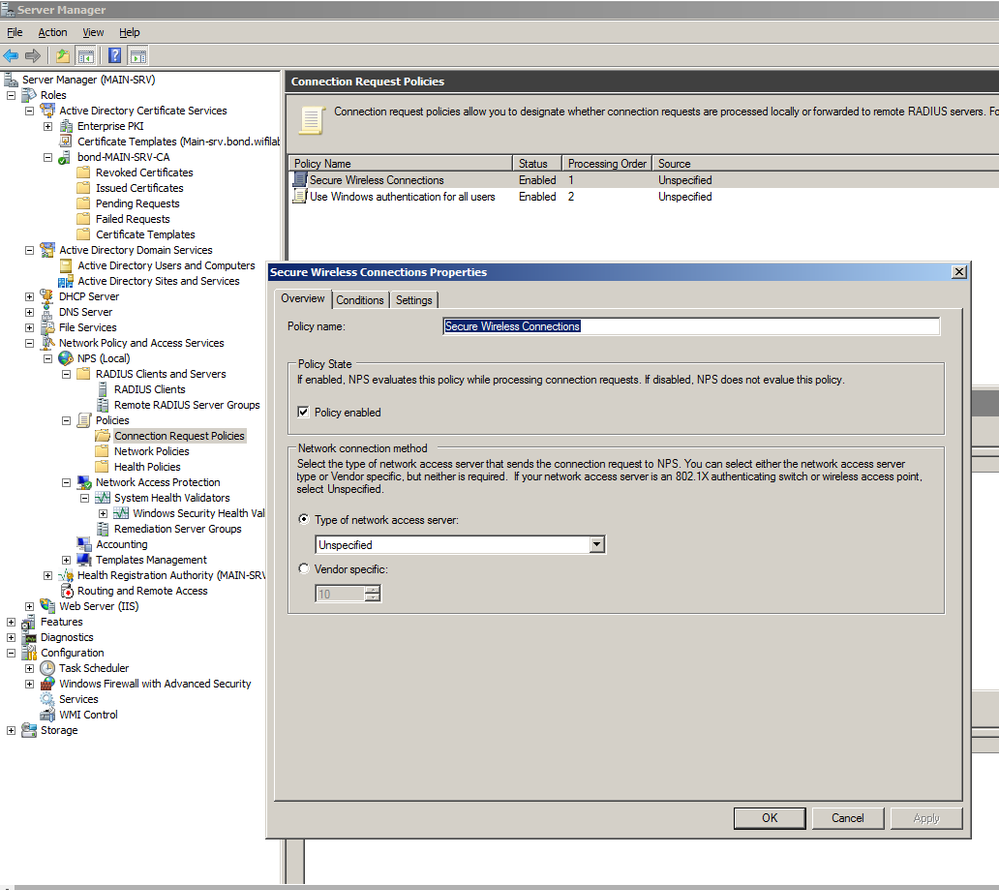Select the Vendor specific radio button
Screen dimensions: 999x890
[304, 569]
